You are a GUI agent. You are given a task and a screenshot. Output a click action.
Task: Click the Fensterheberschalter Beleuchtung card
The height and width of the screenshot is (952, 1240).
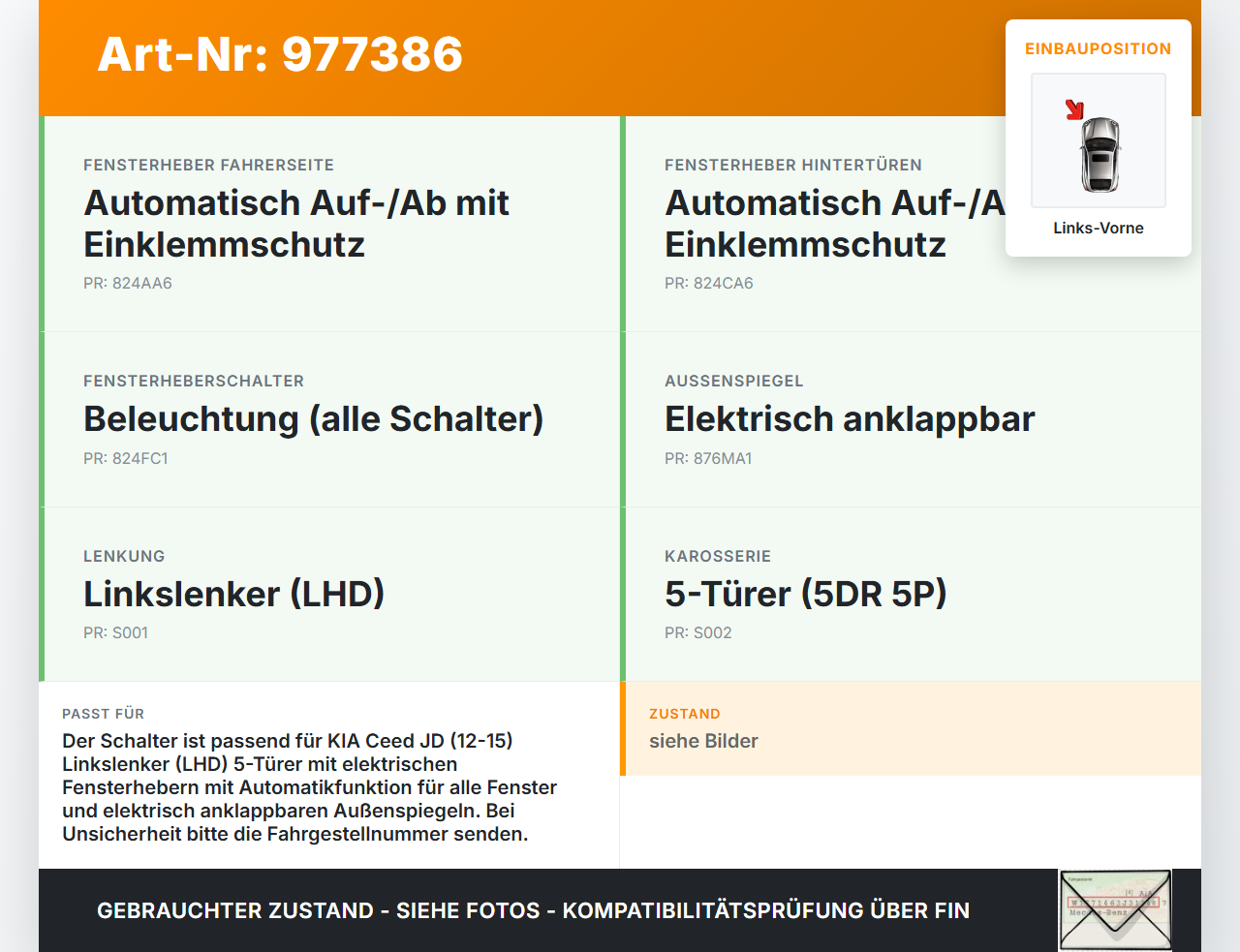tap(329, 419)
